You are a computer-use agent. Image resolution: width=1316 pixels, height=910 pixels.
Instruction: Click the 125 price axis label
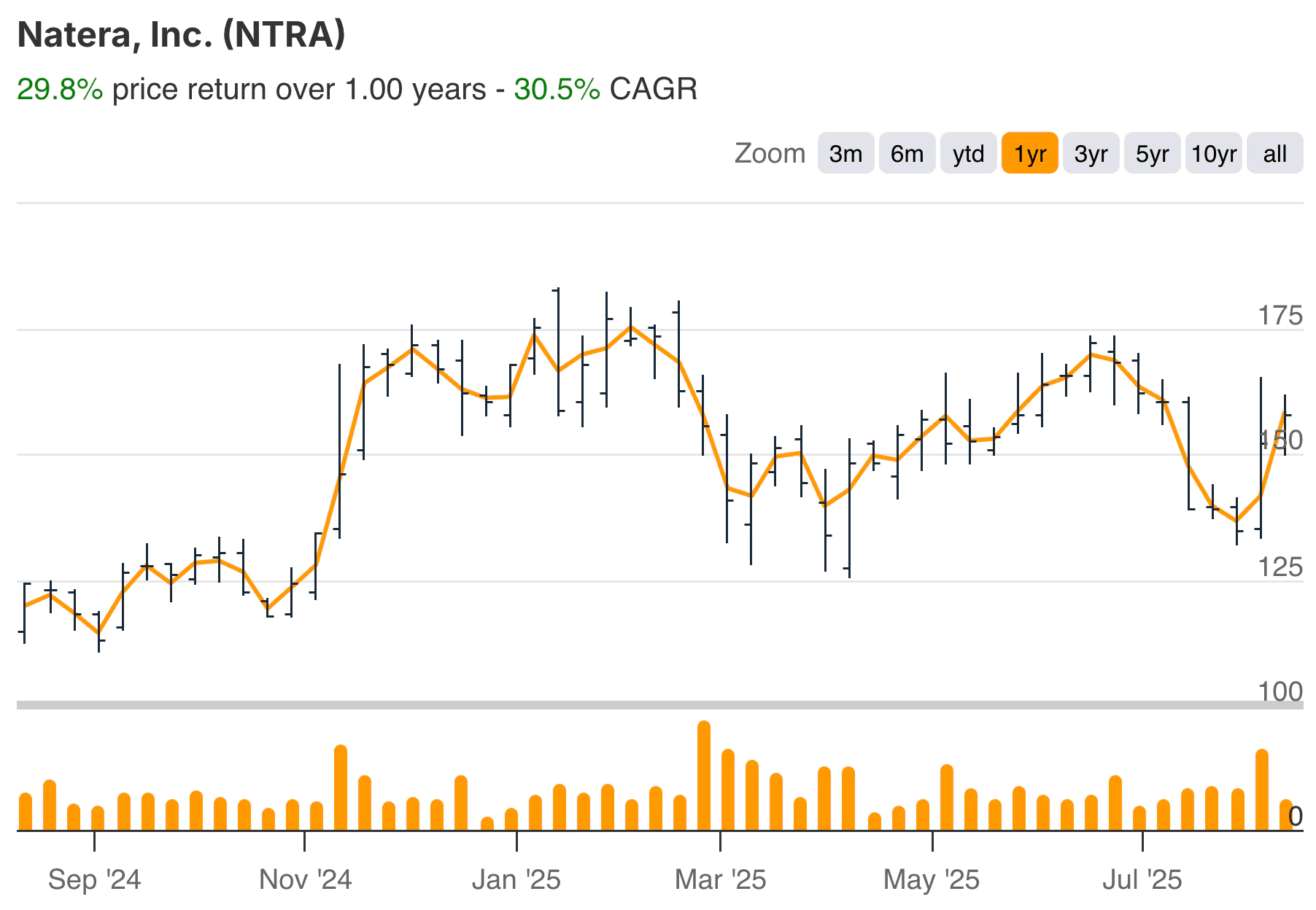coord(1280,567)
